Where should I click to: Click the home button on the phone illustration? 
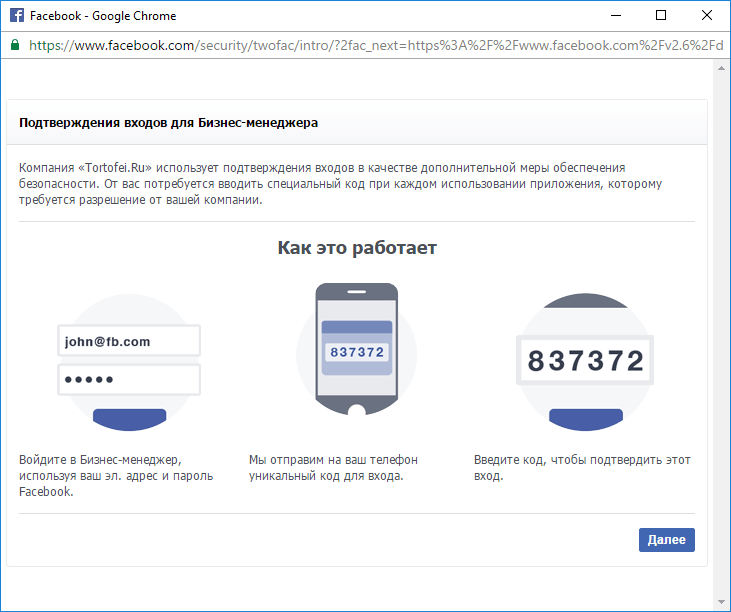pyautogui.click(x=356, y=410)
